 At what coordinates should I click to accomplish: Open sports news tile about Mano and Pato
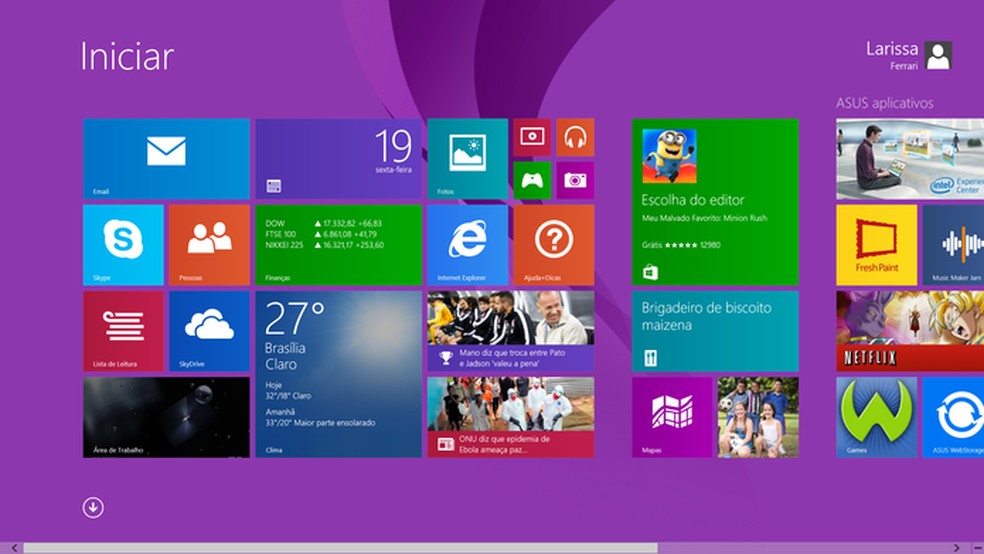point(511,331)
